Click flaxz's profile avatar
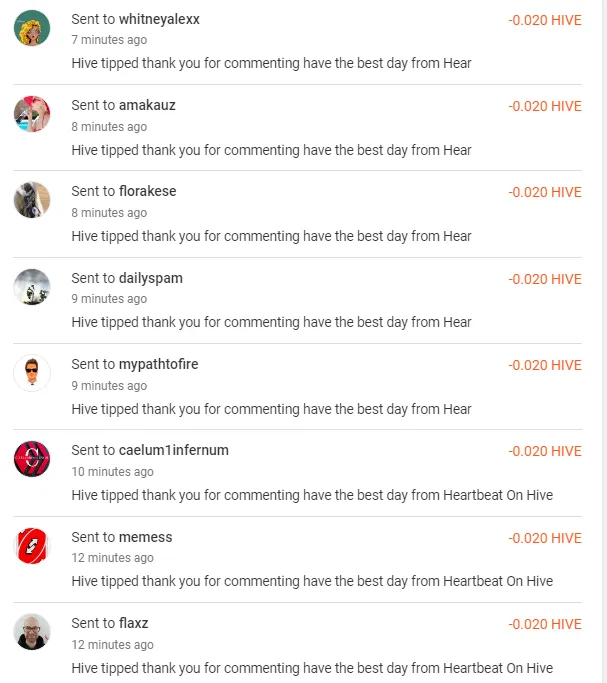The width and height of the screenshot is (607, 683). [x=32, y=632]
